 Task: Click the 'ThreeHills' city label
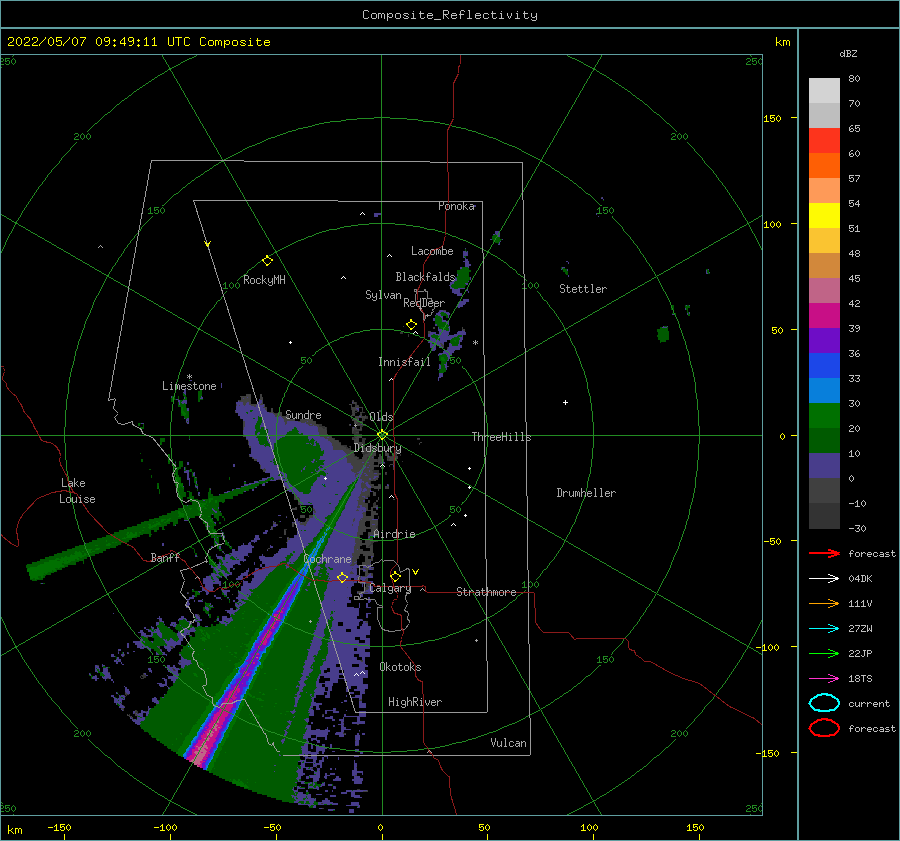point(501,437)
